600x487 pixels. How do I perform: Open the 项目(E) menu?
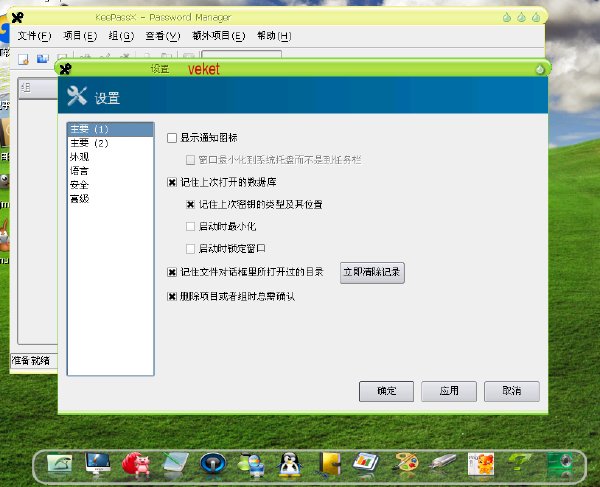coord(80,36)
